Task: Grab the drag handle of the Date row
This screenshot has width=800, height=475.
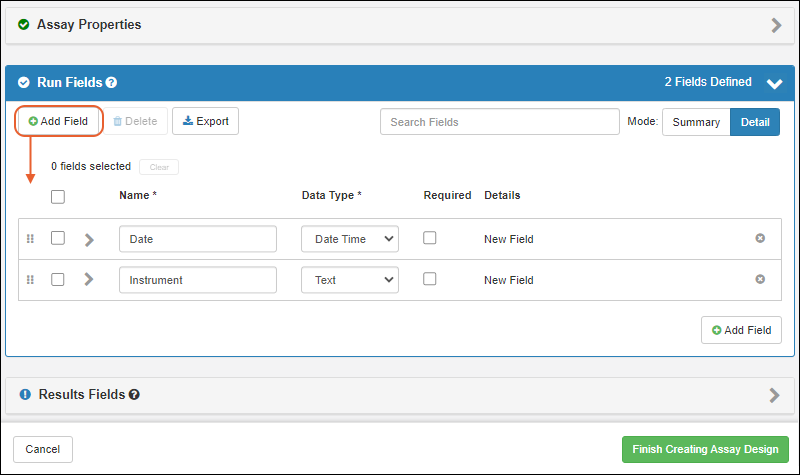Action: [30, 239]
